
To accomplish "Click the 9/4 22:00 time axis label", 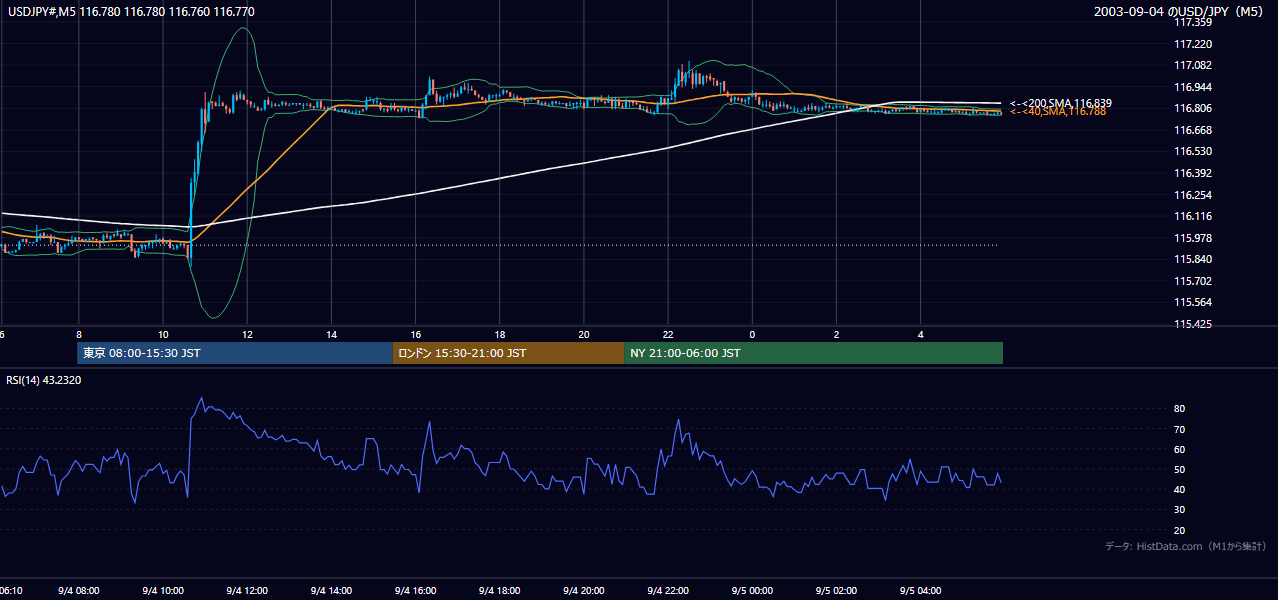I will 667,591.
